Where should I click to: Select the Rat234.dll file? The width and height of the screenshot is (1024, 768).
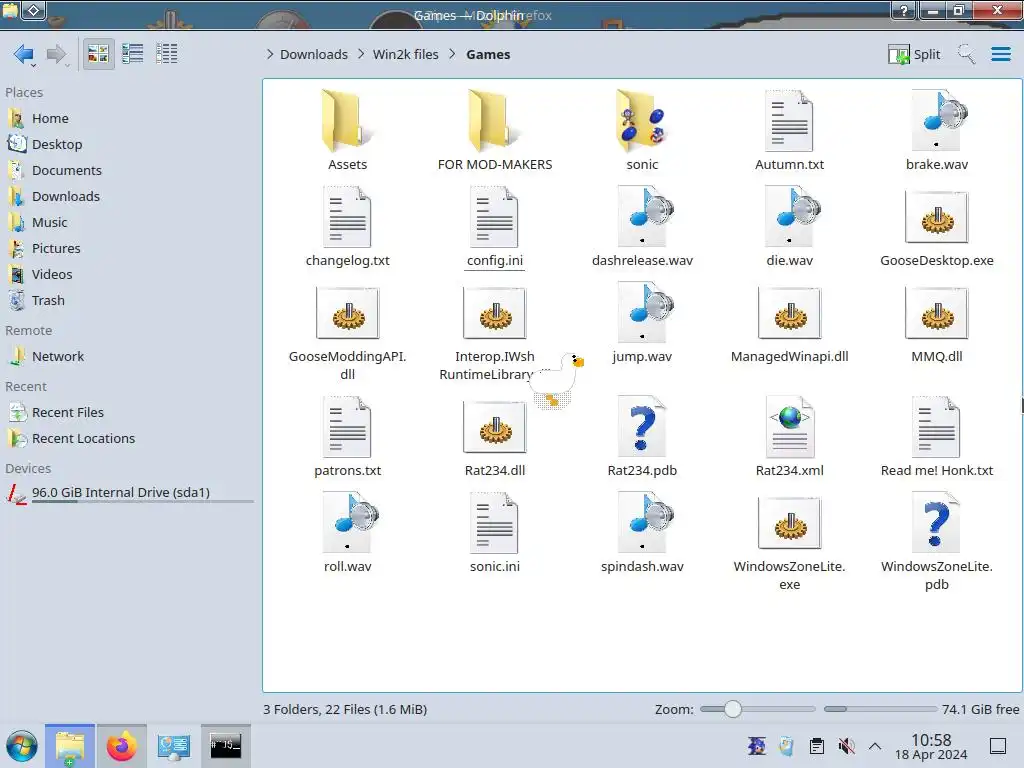(495, 437)
